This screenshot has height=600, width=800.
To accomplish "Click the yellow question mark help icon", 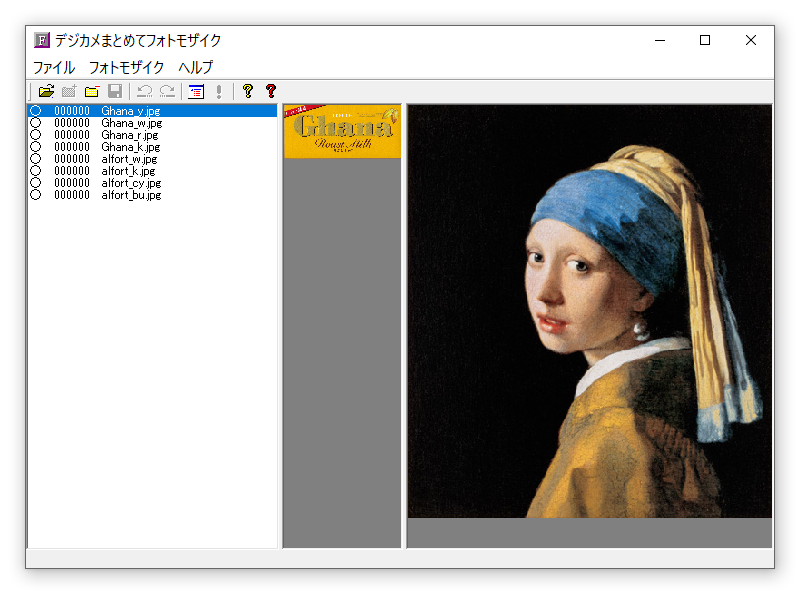I will (248, 91).
